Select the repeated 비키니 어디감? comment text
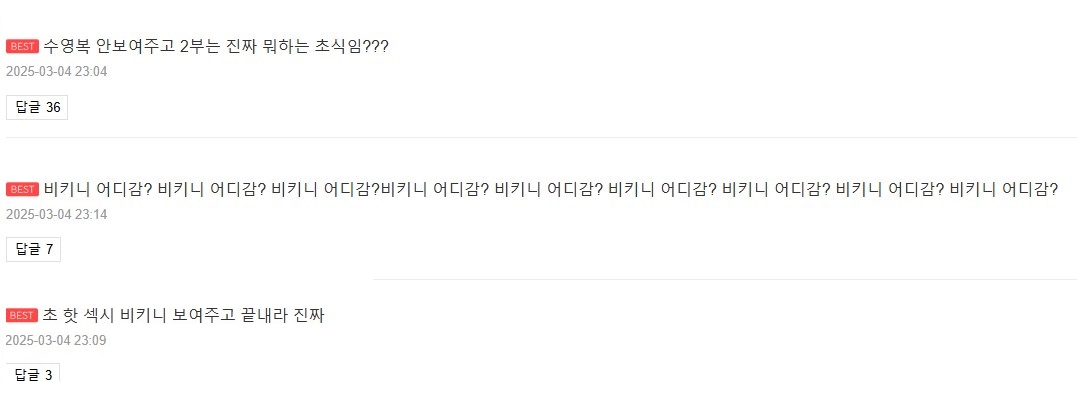Image resolution: width=1077 pixels, height=402 pixels. [550, 189]
